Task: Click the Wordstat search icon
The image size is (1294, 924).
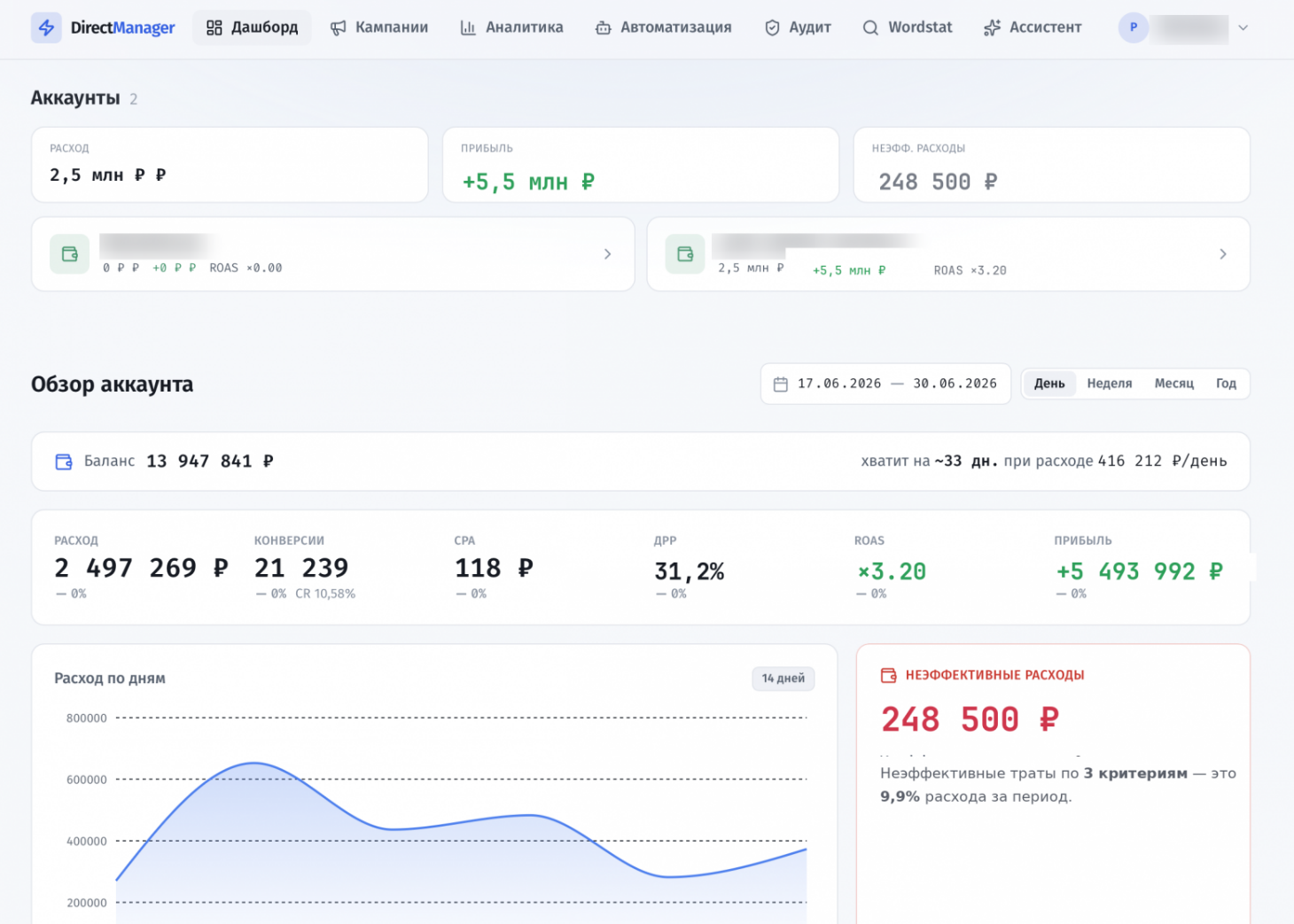Action: point(870,28)
